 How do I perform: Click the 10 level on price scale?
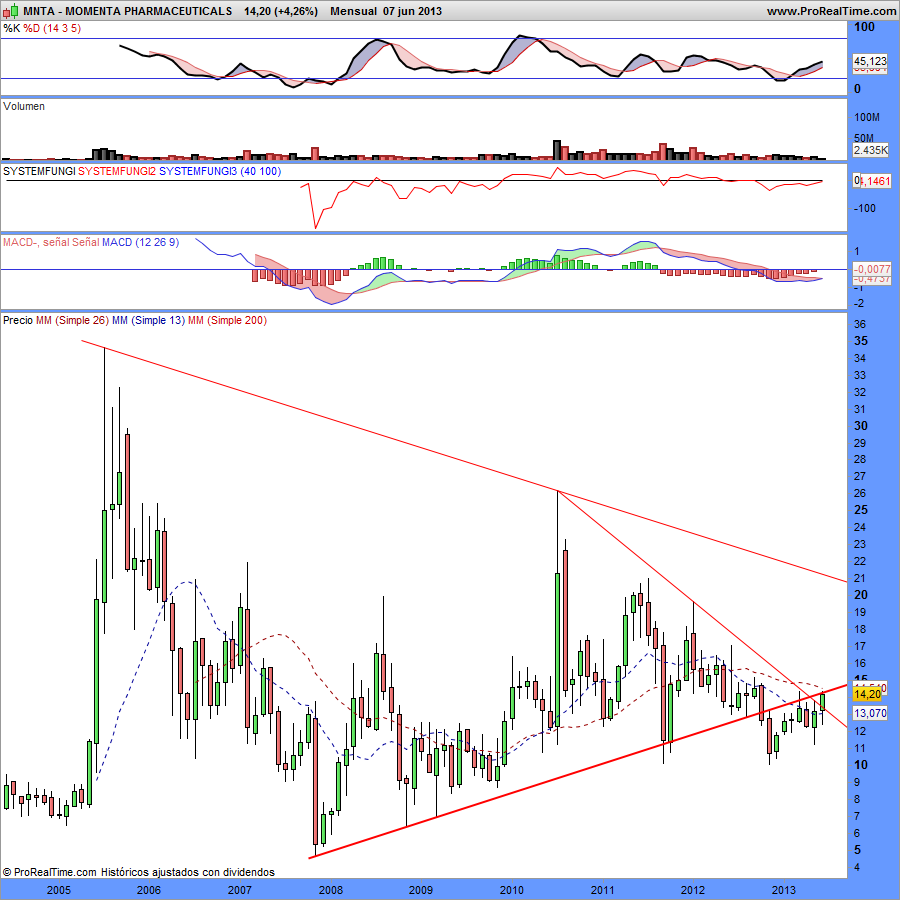click(861, 765)
